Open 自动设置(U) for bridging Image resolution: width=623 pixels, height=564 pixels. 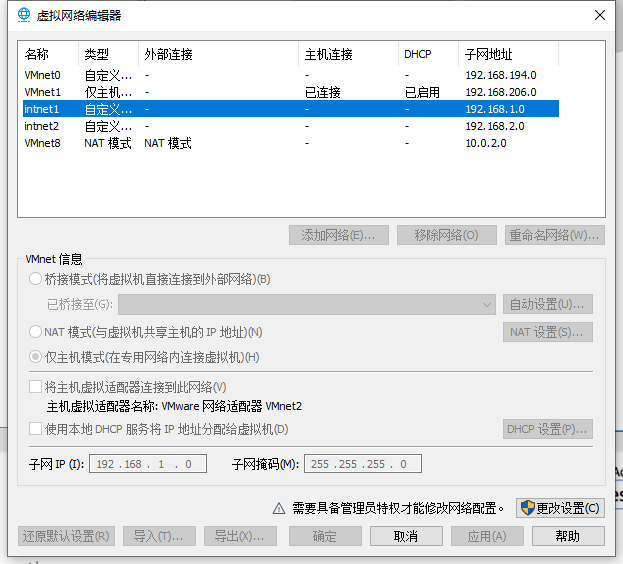point(548,305)
